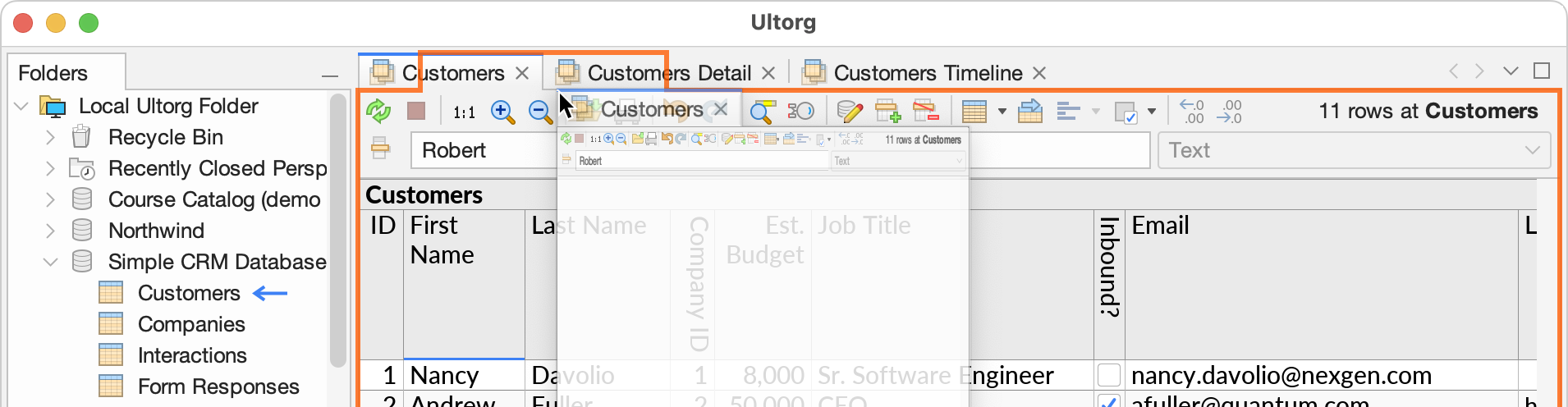Expand the Course Catalog database node
The image size is (1568, 407).
[50, 199]
